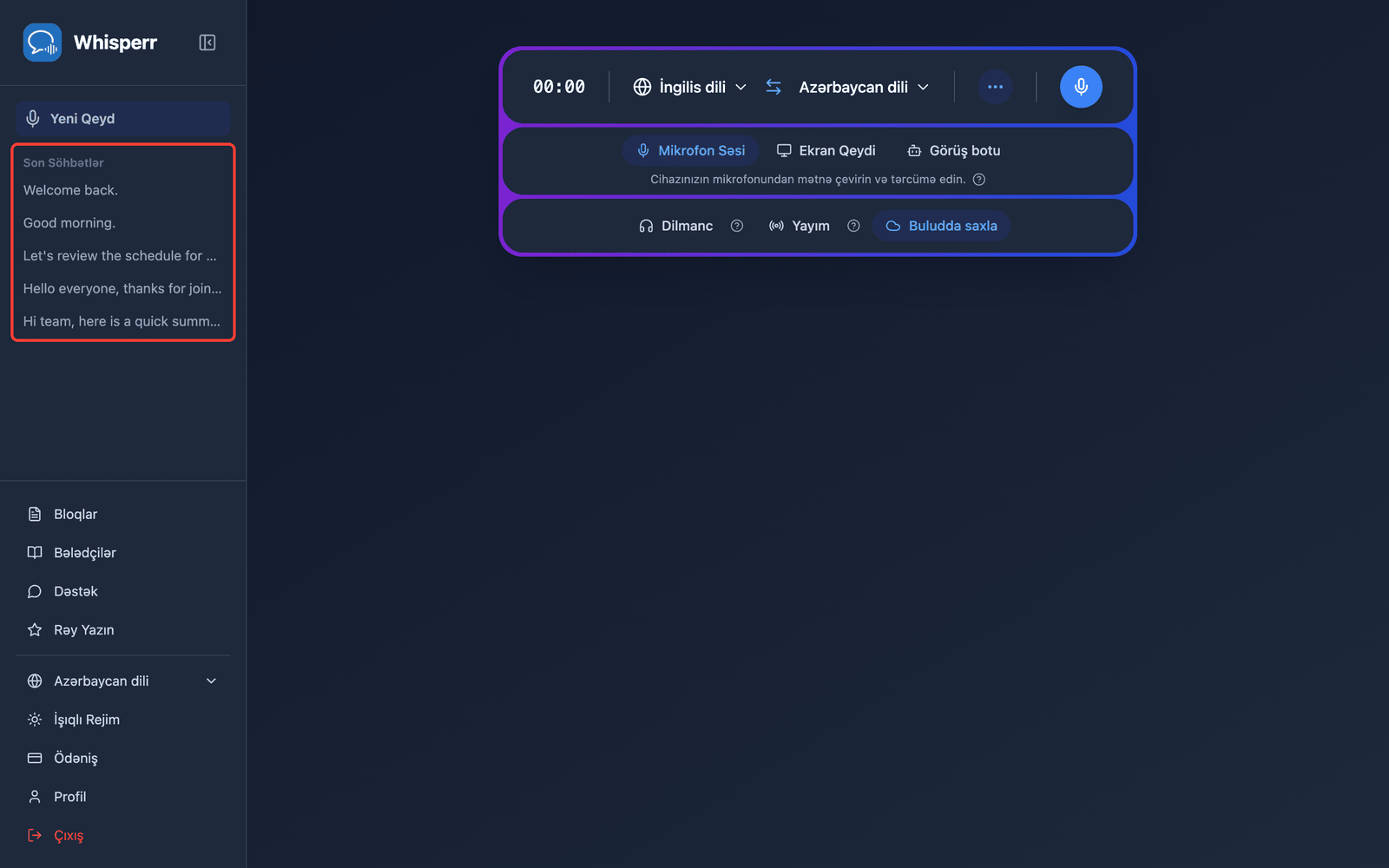Open the Azərbaycan dili target language dropdown
The image size is (1389, 868).
(x=864, y=87)
